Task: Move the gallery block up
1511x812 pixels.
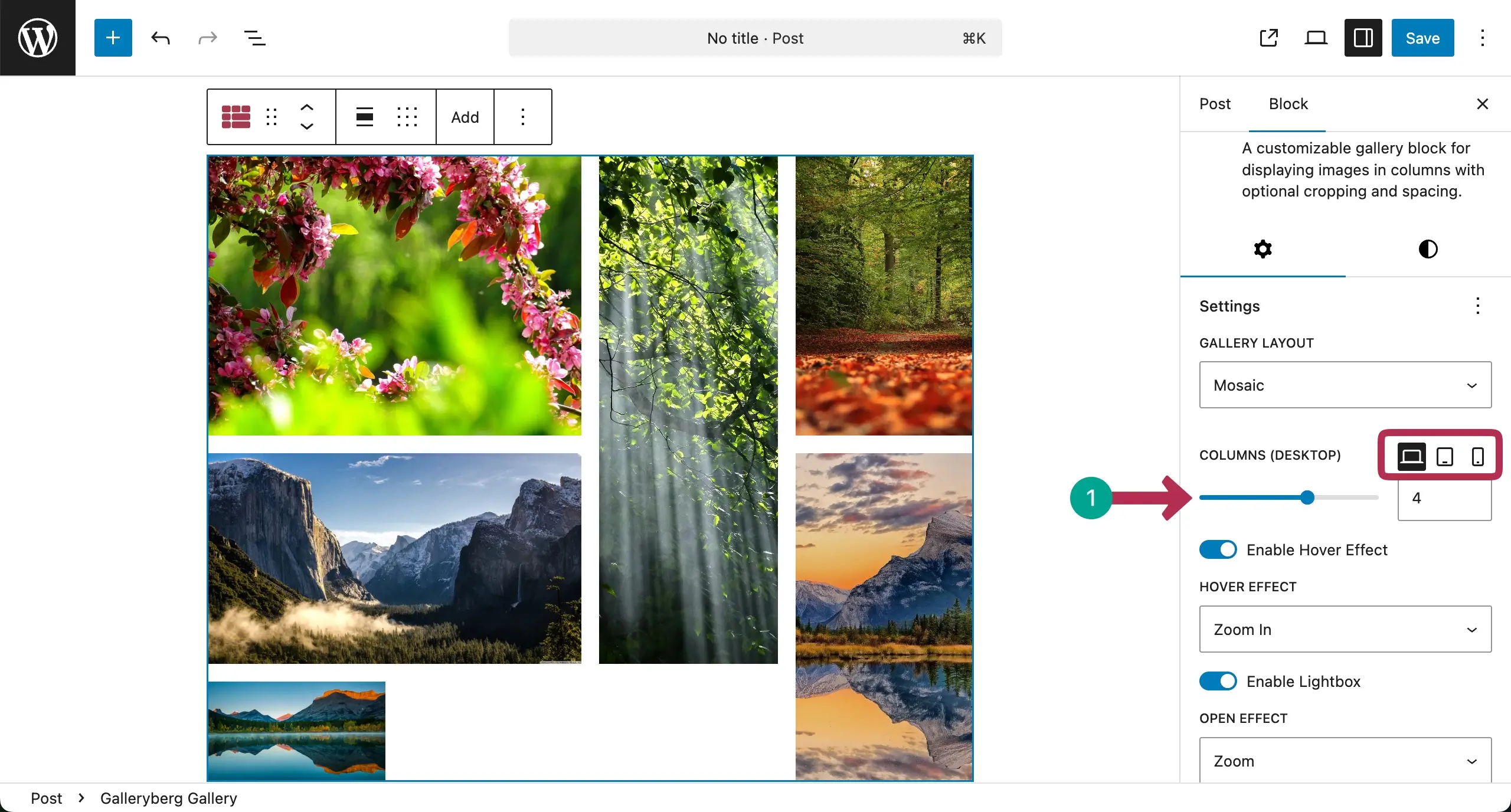Action: 307,107
